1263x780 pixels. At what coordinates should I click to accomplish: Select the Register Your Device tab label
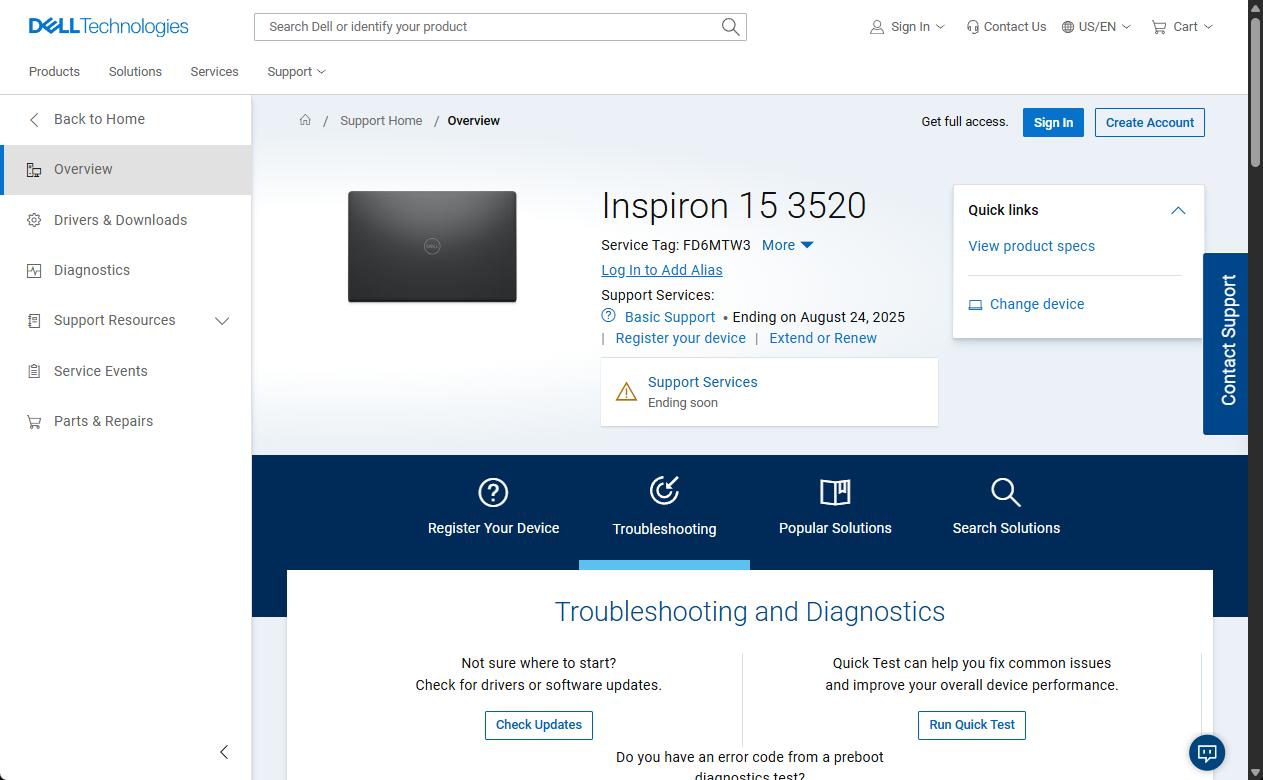click(493, 528)
